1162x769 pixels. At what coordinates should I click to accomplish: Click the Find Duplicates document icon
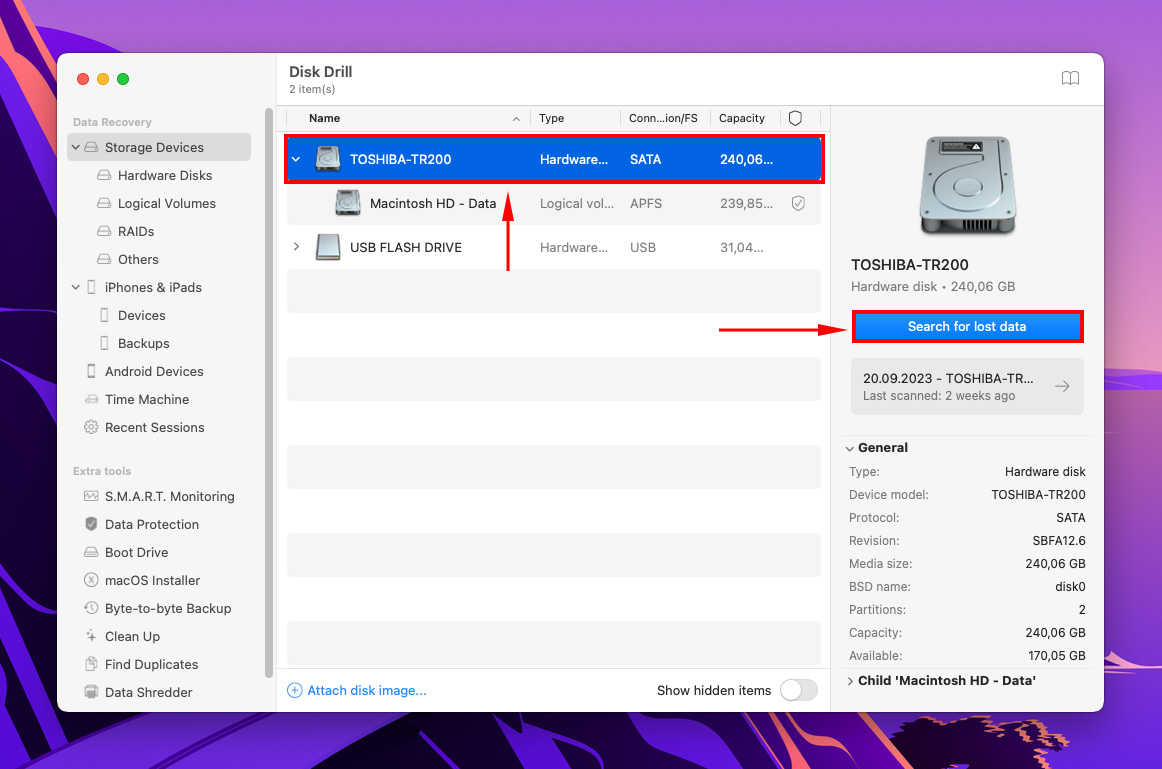91,665
